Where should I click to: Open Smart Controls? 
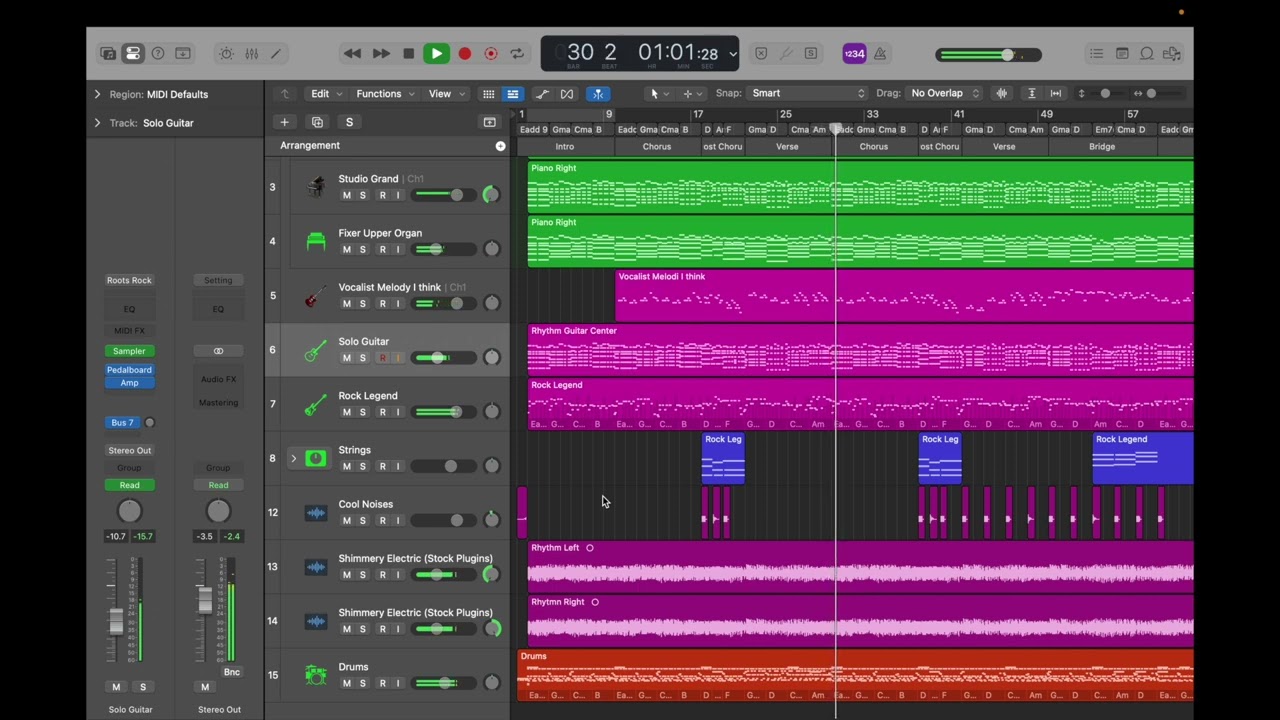(x=226, y=54)
